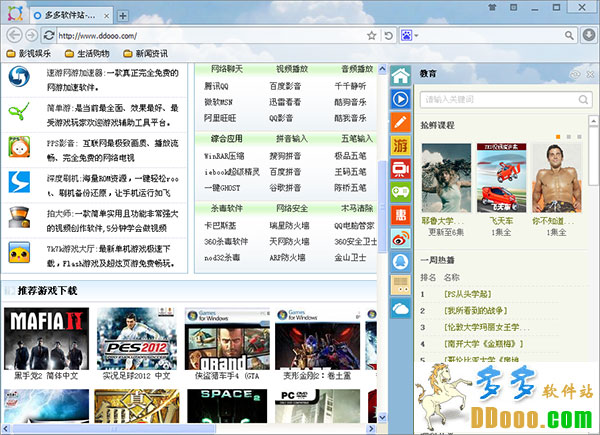Click the 卡巴斯基 link
The image size is (600, 435).
pos(220,226)
